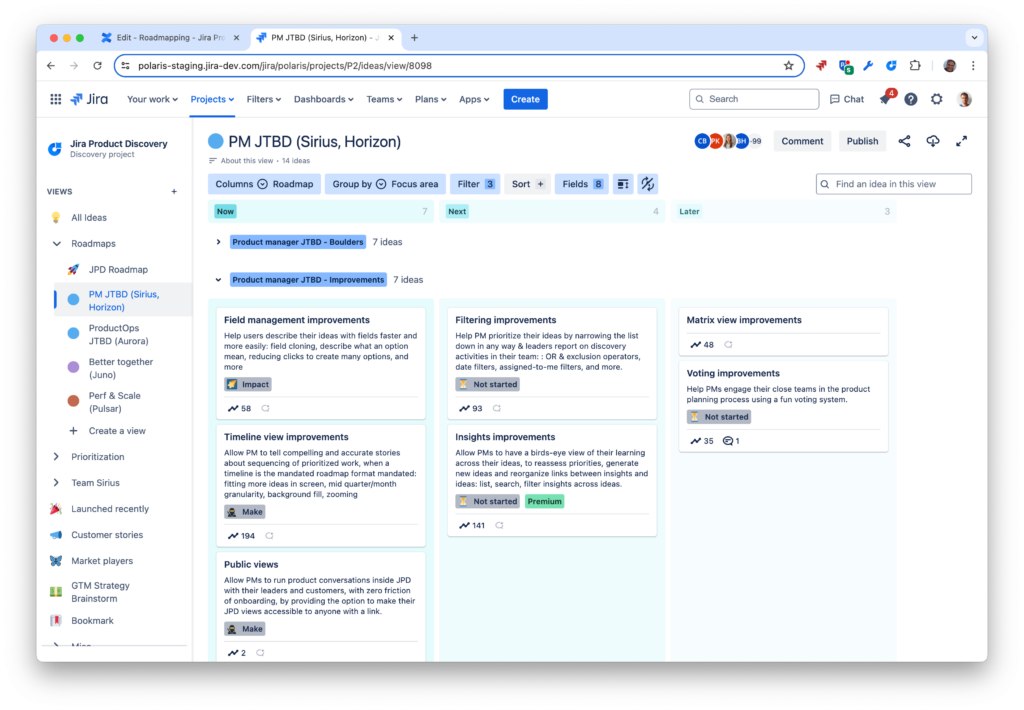Open Customer stories view
The image size is (1024, 710).
[x=106, y=535]
